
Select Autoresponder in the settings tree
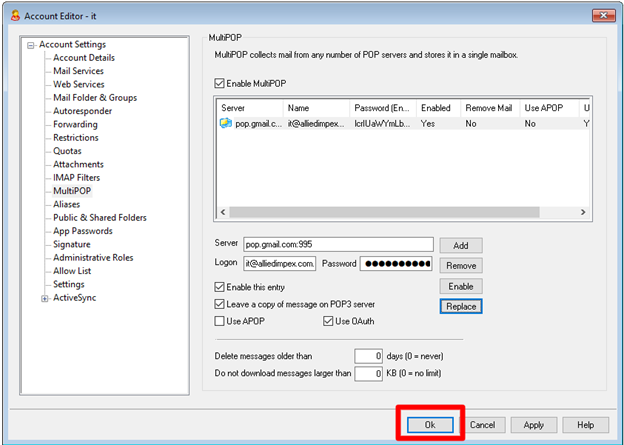(83, 111)
